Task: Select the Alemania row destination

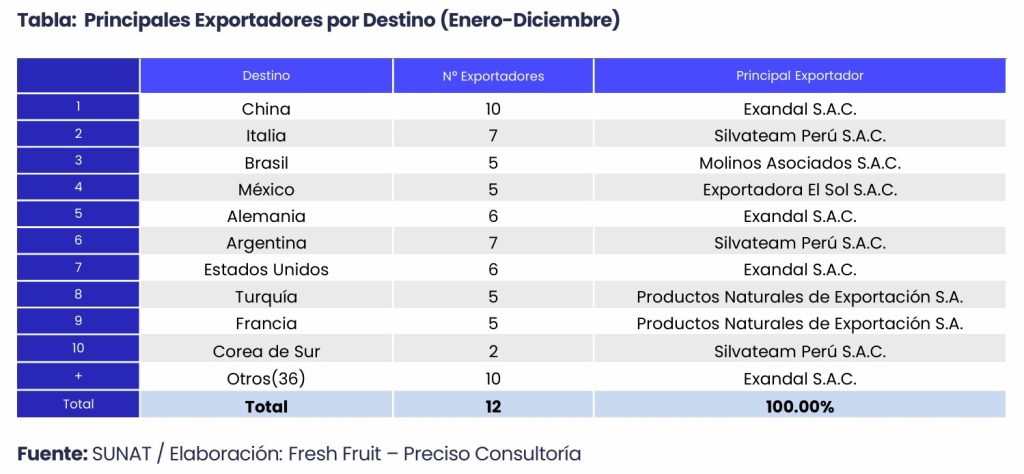Action: [266, 217]
